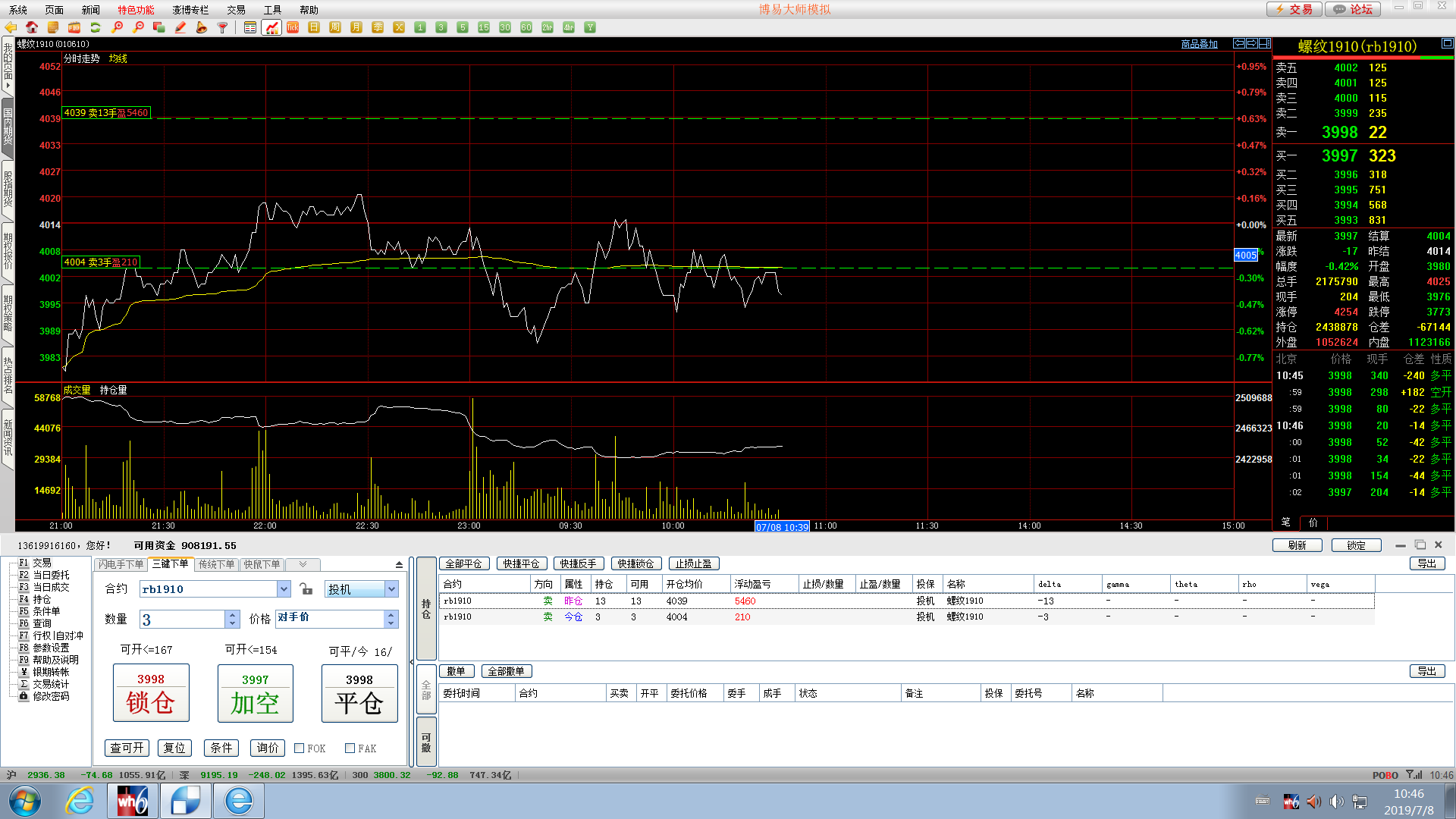Toggle the contract lock padlock icon
Viewport: 1456px width, 819px height.
point(306,589)
